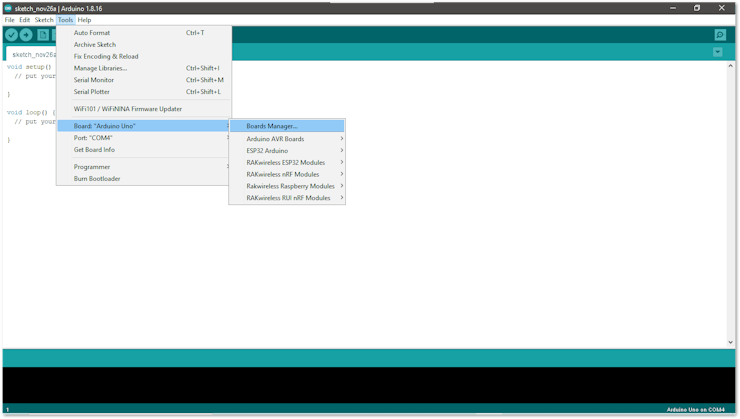This screenshot has height=419, width=740.
Task: Choose Burn Bootloader
Action: [x=144, y=178]
